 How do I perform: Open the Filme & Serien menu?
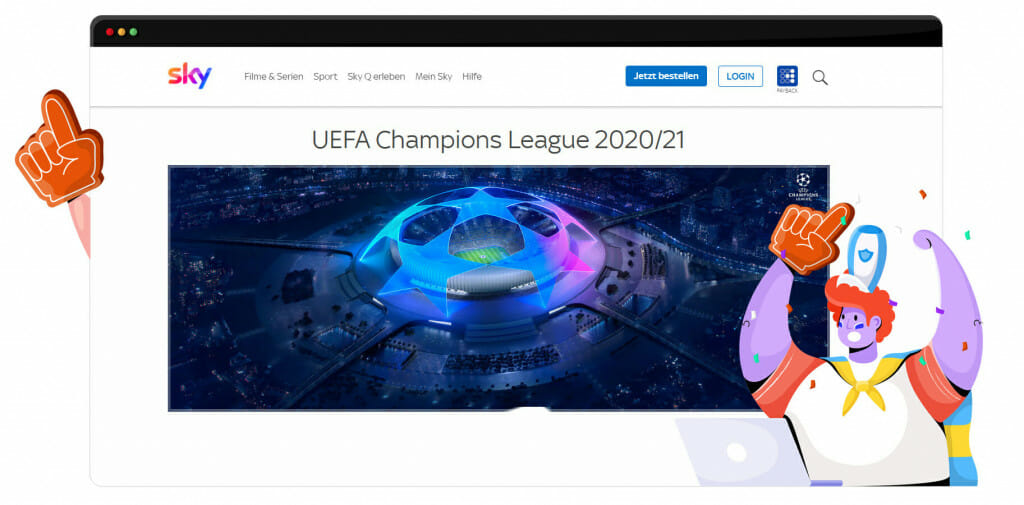click(x=274, y=76)
